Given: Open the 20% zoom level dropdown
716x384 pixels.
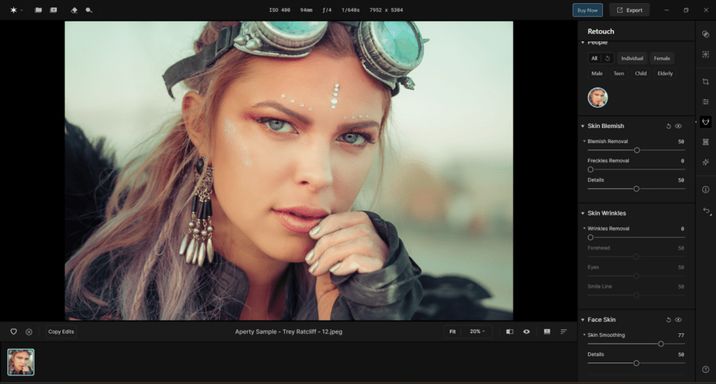Looking at the screenshot, I should tap(477, 331).
